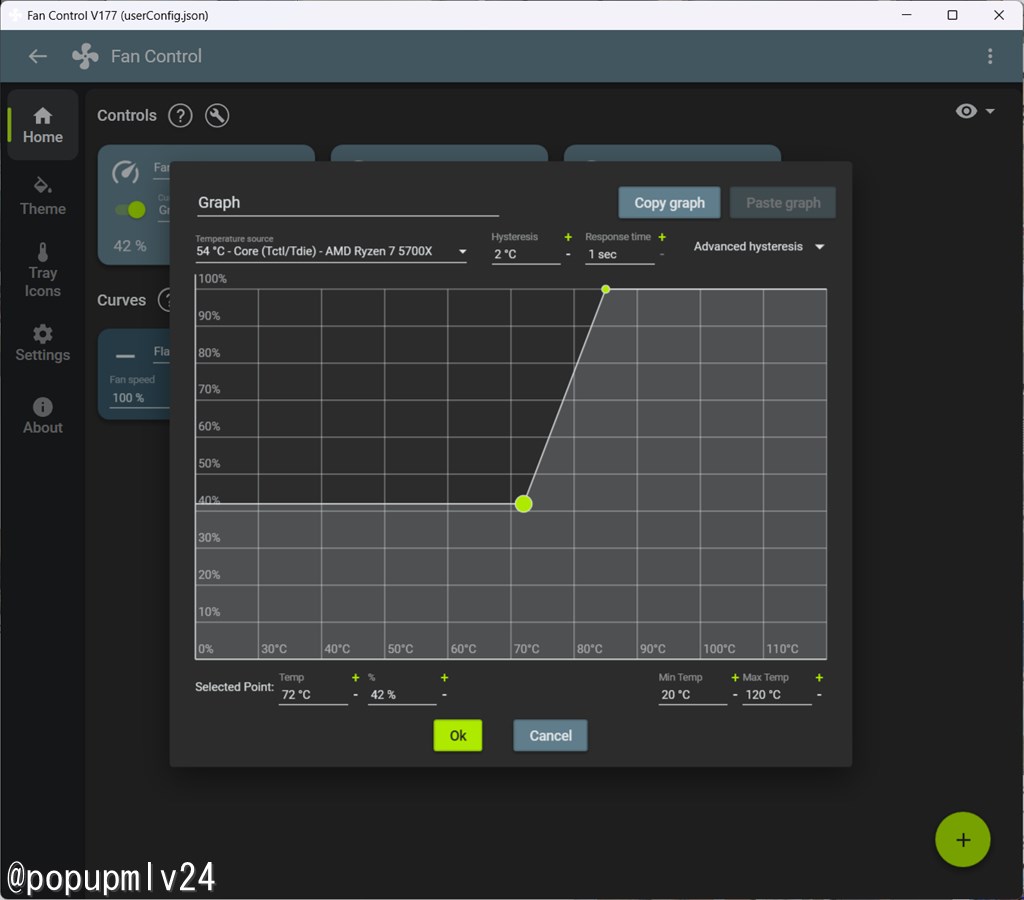This screenshot has height=900, width=1024.
Task: Expand the Advanced hysteresis section
Action: coord(759,247)
